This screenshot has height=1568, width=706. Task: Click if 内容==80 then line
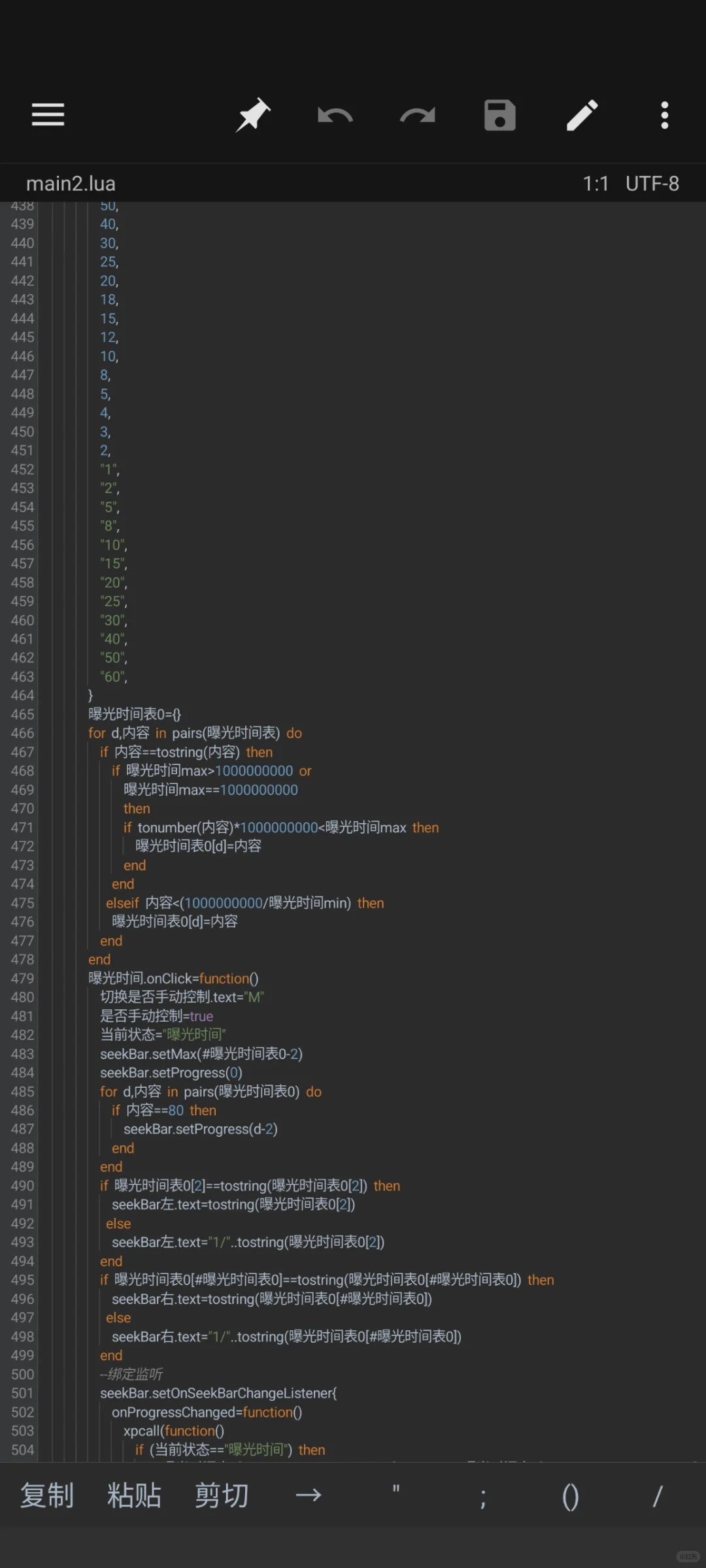point(164,1110)
